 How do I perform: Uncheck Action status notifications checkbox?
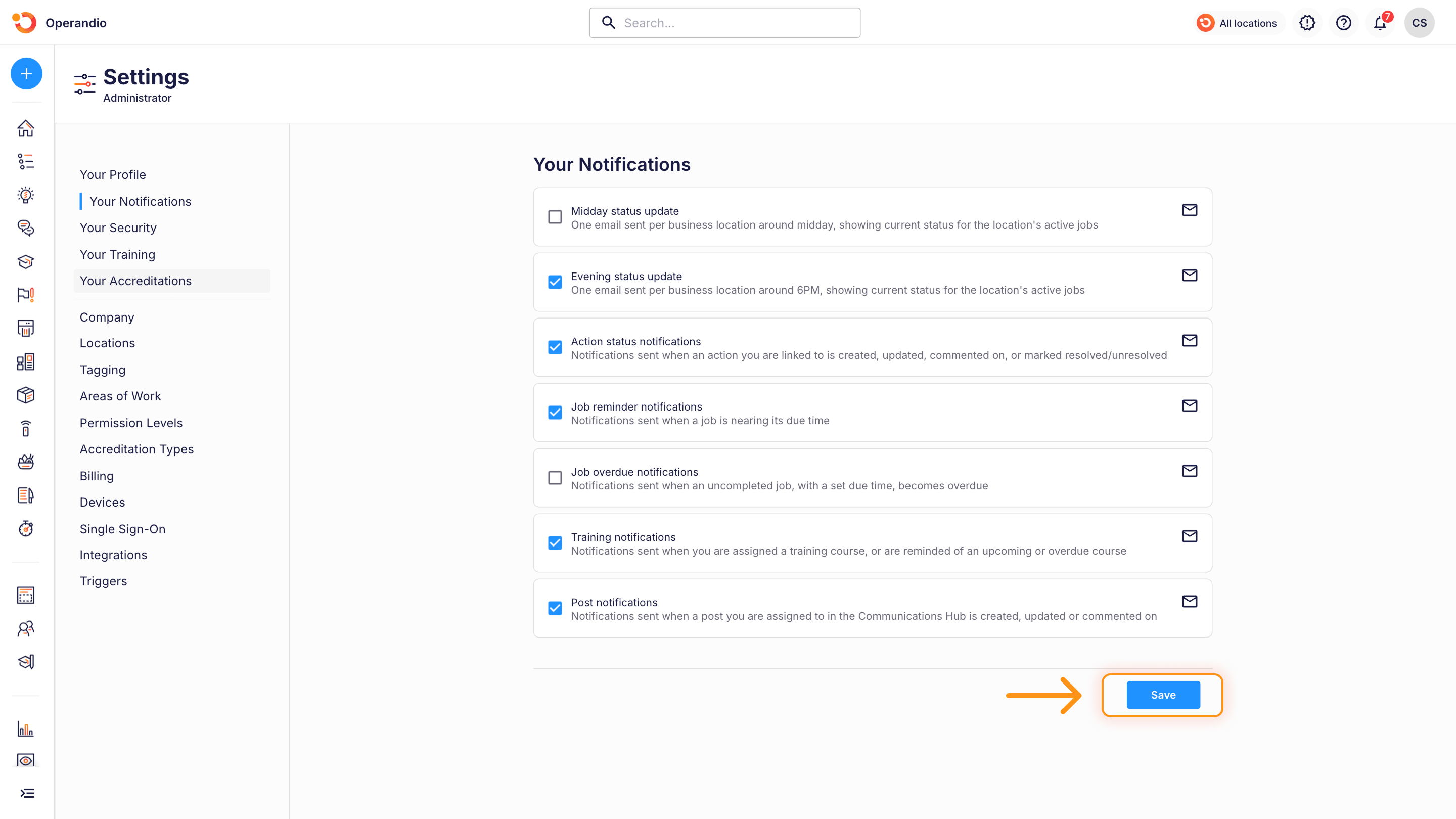(x=555, y=347)
